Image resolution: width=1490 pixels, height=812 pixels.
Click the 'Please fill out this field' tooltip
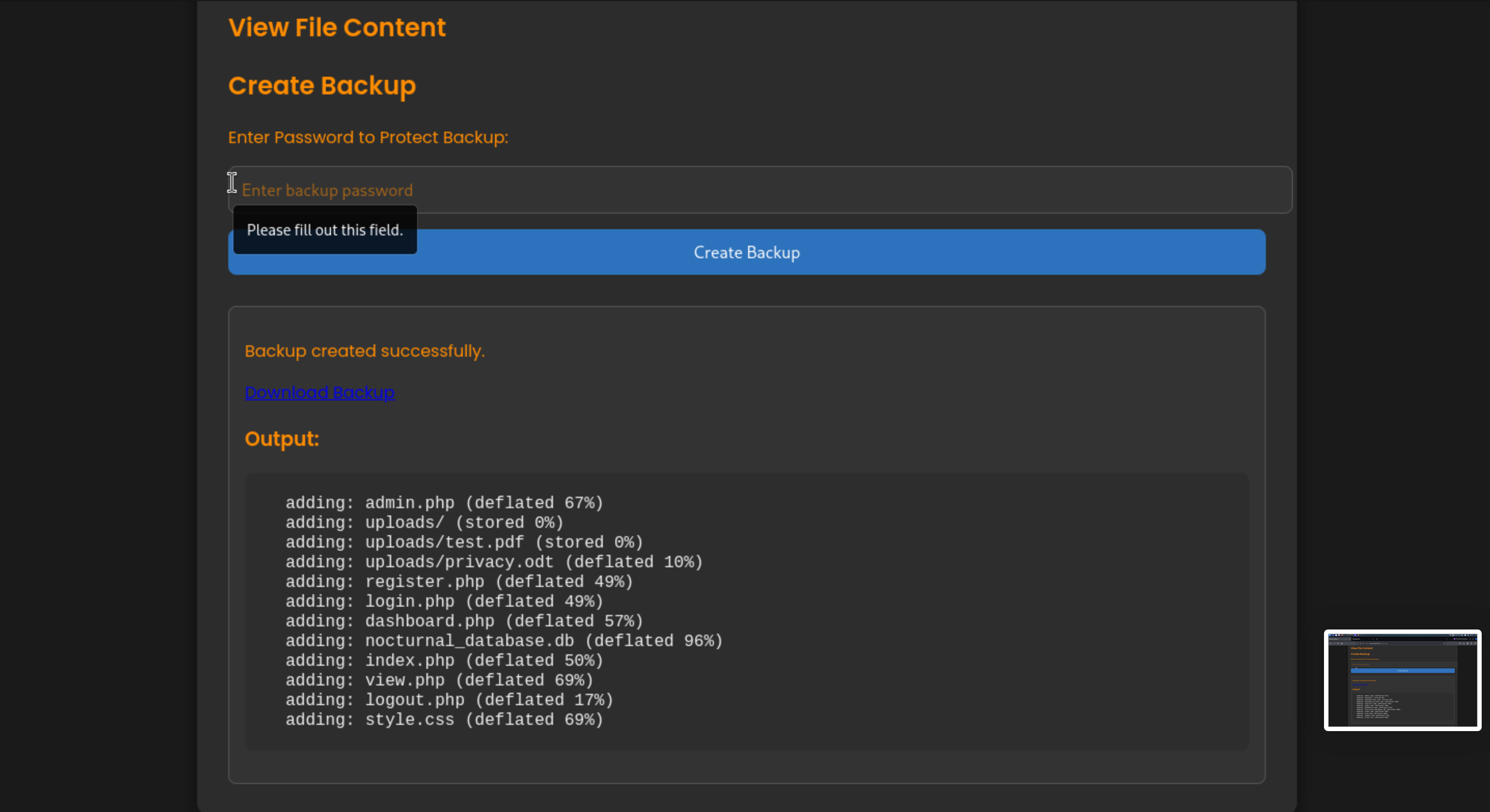pos(324,230)
